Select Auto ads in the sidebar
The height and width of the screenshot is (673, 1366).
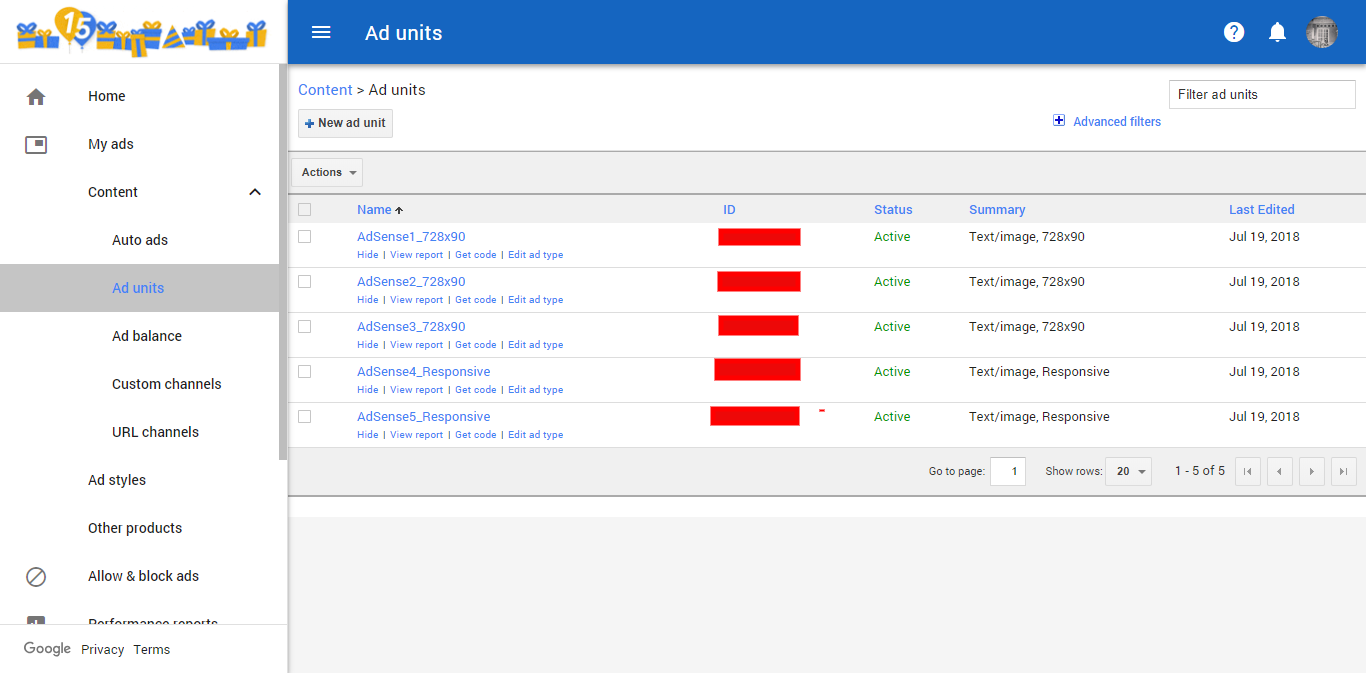point(140,240)
